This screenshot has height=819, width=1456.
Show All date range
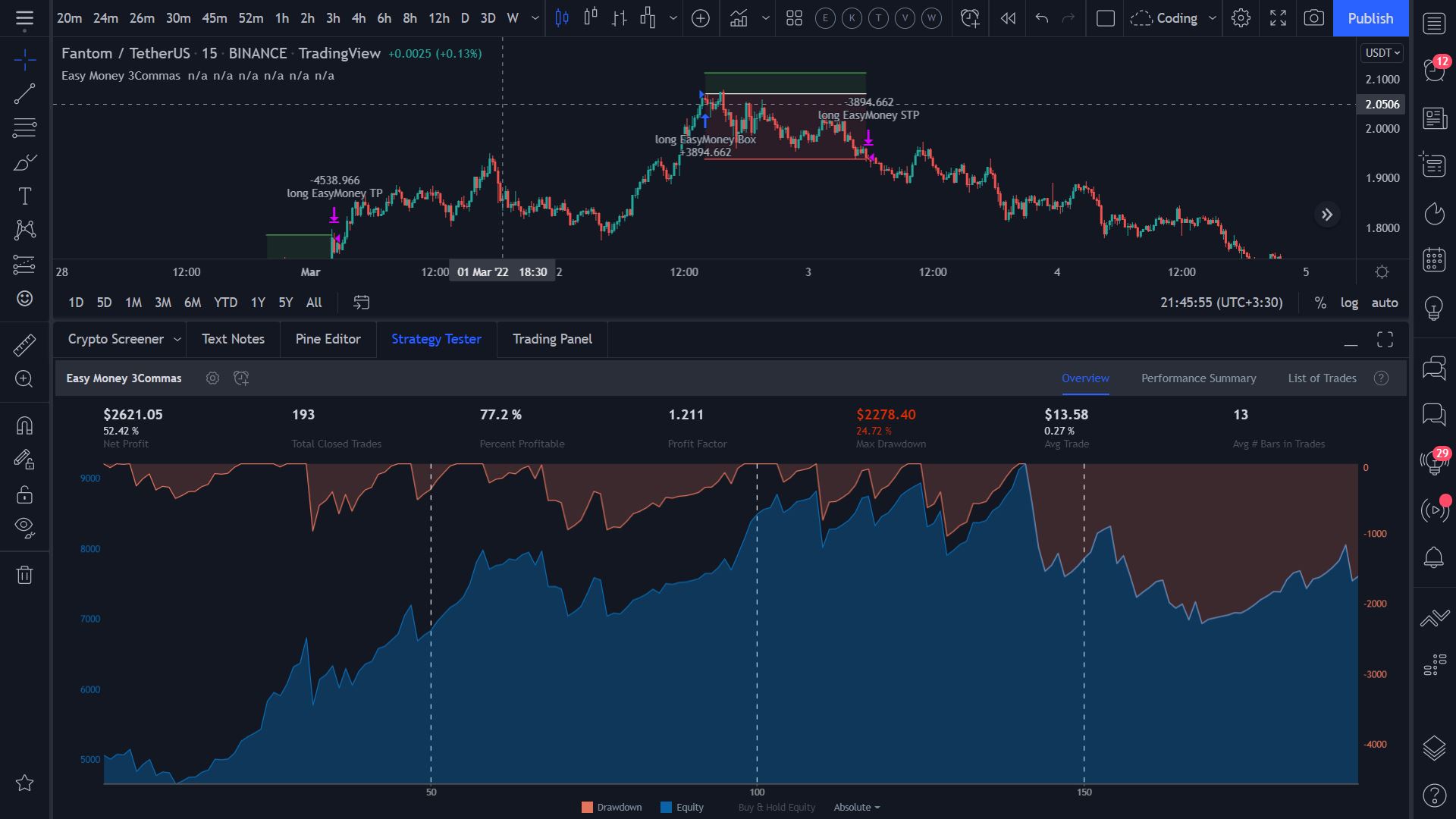[314, 303]
